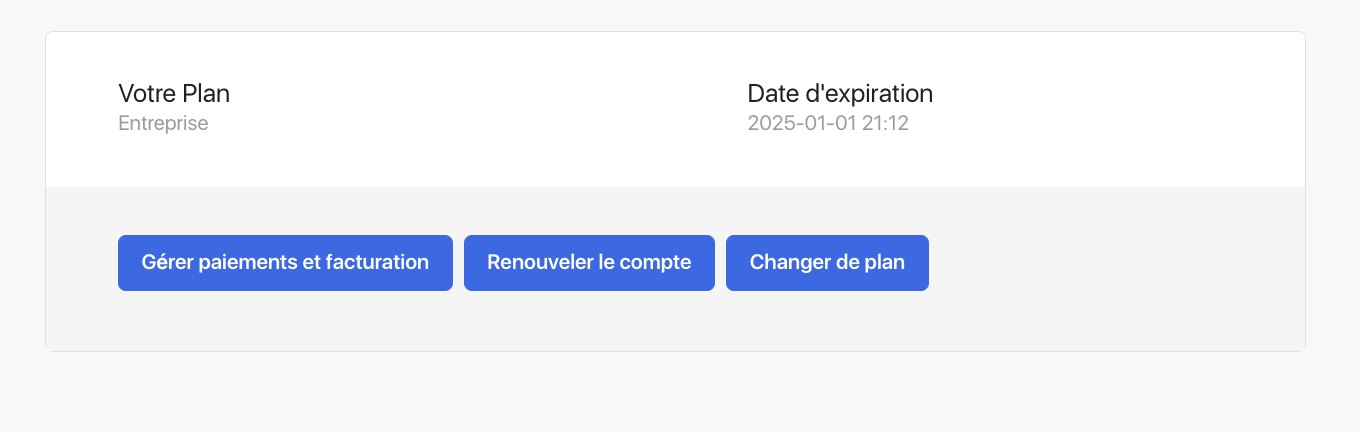Click the time 21:12 in the expiration text

tap(887, 124)
